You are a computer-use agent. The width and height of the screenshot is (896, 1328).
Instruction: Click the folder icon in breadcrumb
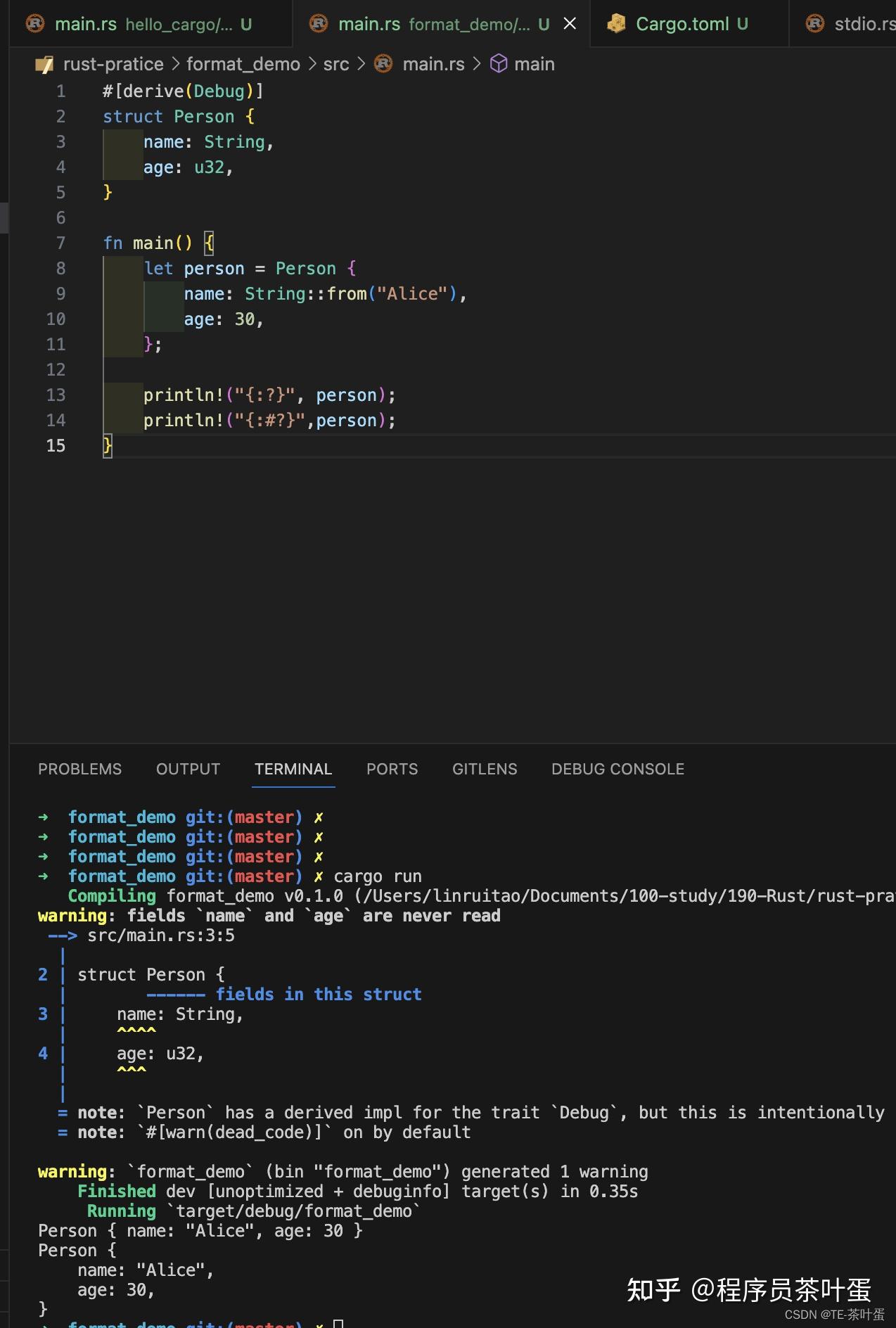pyautogui.click(x=44, y=65)
